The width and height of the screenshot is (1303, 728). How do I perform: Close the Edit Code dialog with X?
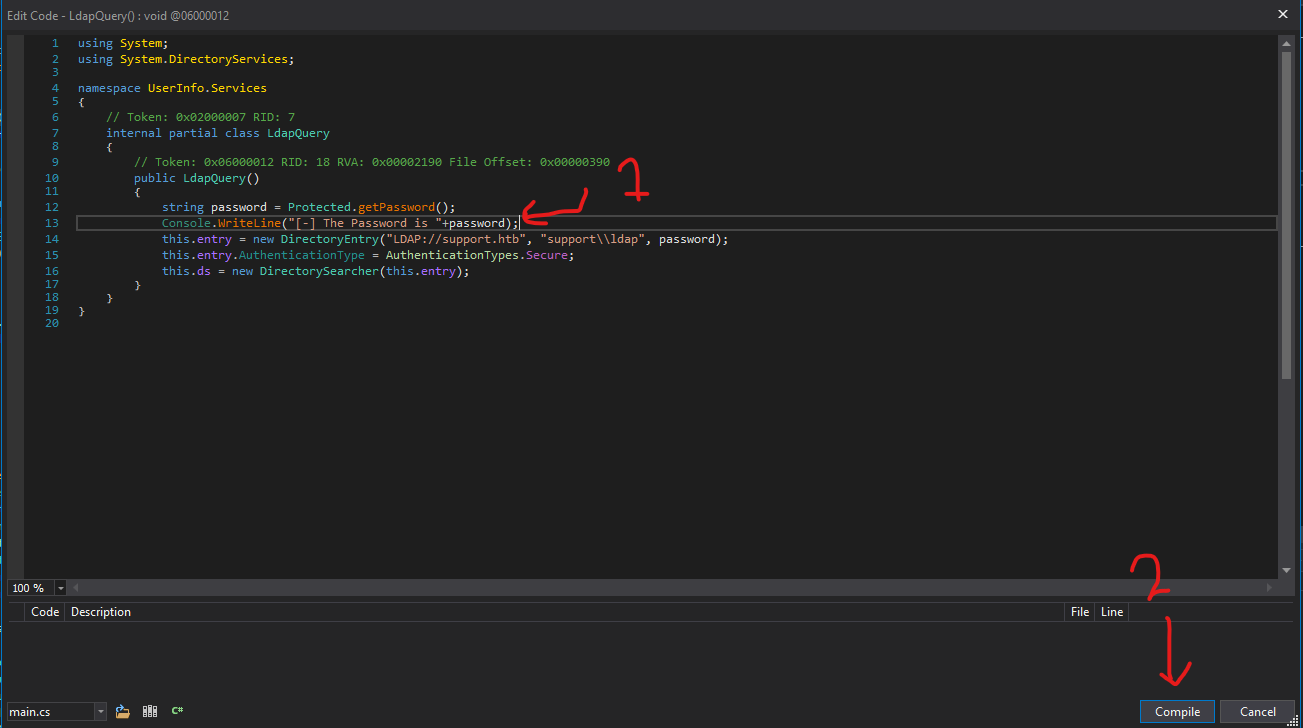pos(1282,14)
